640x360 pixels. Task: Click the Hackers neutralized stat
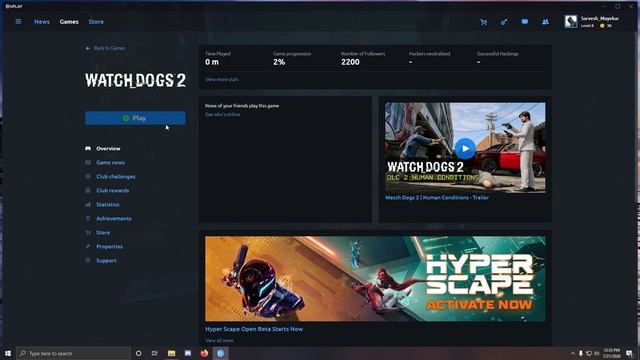(429, 59)
